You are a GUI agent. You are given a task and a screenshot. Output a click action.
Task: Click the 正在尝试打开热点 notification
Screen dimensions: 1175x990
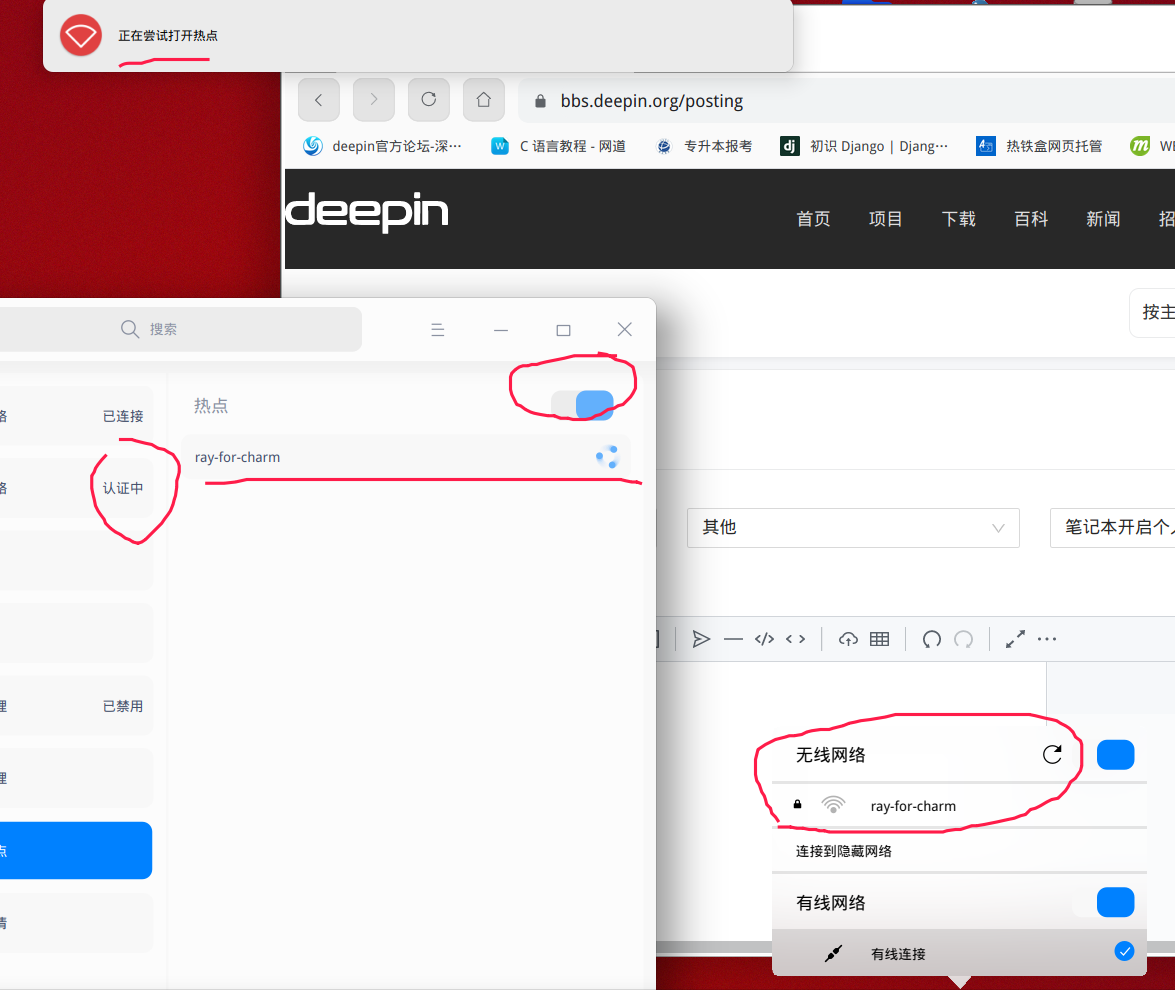(418, 35)
